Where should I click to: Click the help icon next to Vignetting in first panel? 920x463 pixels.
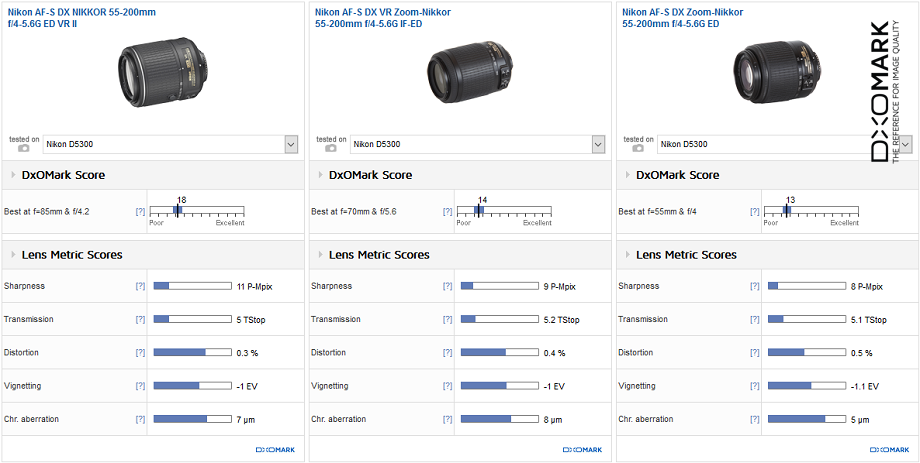pos(140,386)
